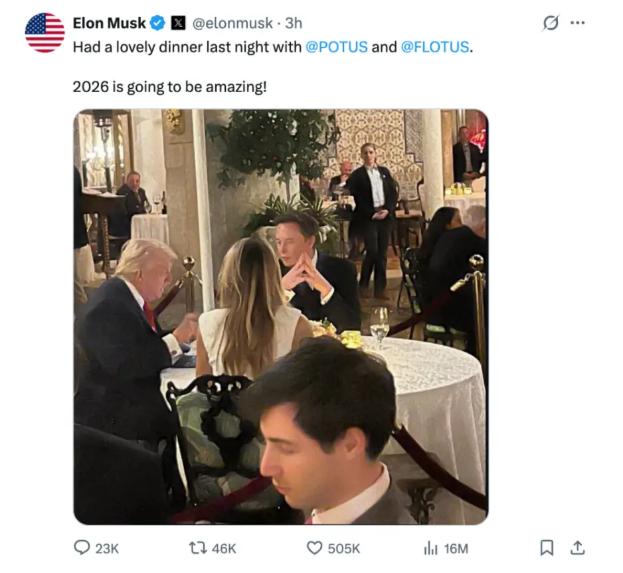623x573 pixels.
Task: Expand the attached dinner photo
Action: (x=281, y=316)
